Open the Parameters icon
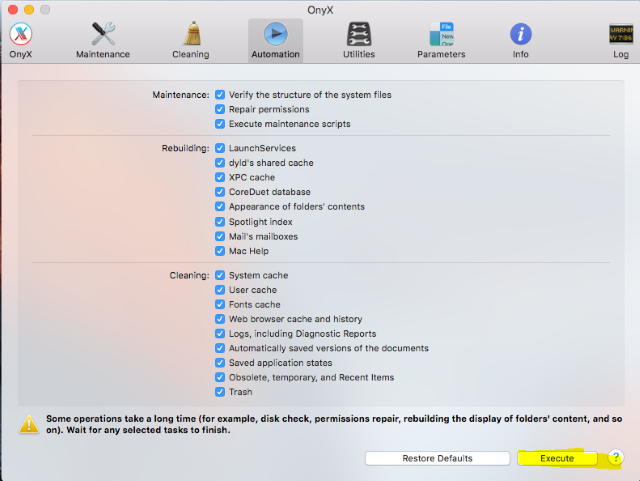 (x=441, y=34)
